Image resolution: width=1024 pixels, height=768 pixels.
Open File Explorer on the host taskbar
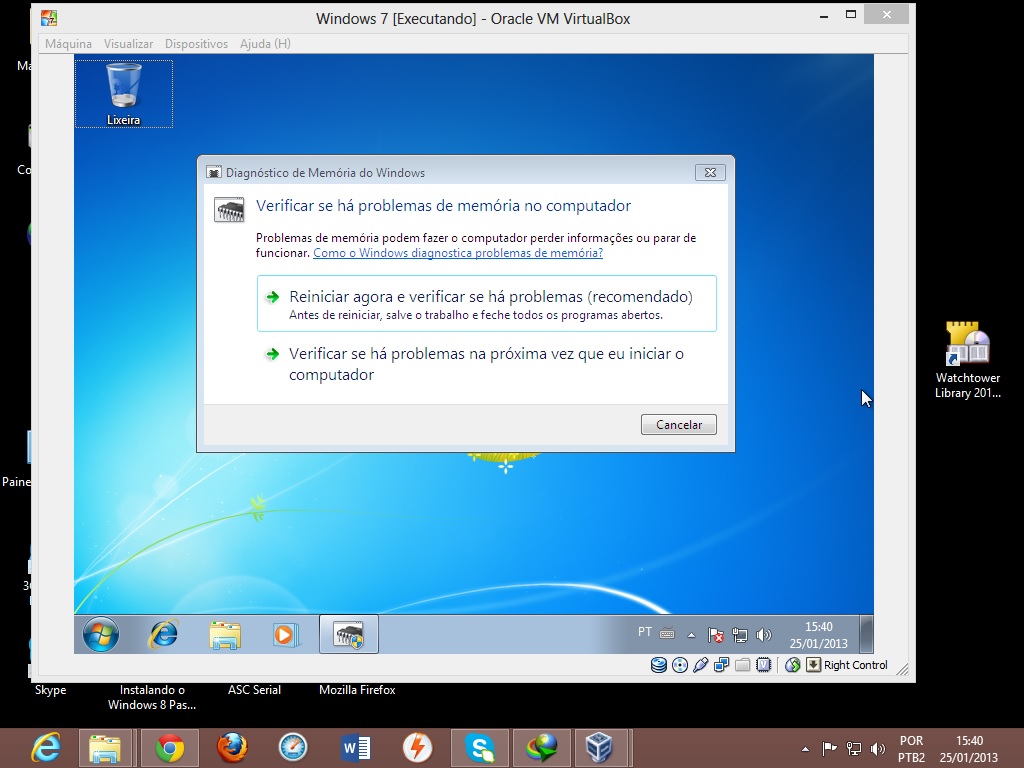pyautogui.click(x=105, y=748)
